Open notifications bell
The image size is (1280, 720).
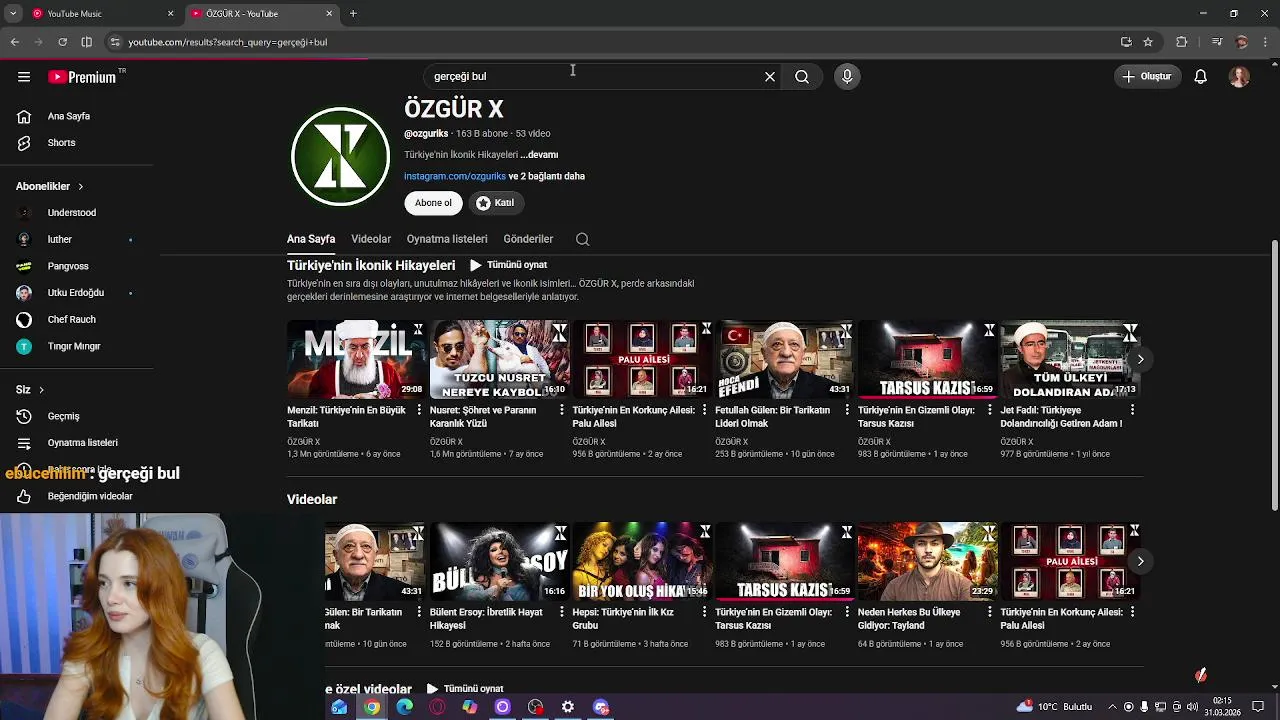1201,77
